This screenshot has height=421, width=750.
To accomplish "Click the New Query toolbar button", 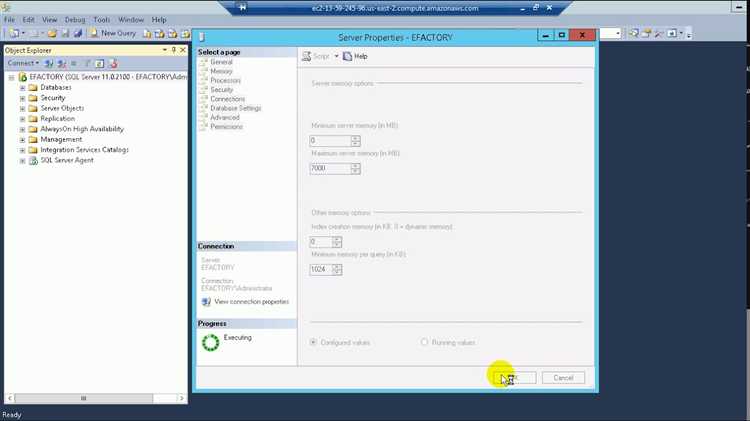I will coord(113,33).
